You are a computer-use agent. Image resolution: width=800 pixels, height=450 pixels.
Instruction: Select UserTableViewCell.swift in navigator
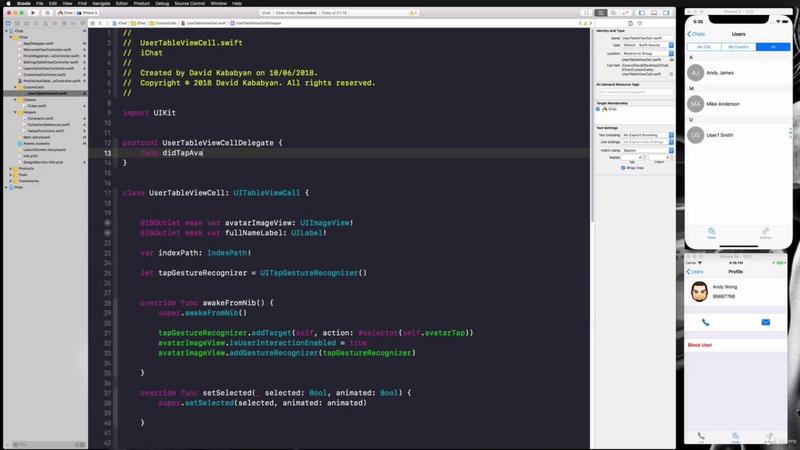45,93
